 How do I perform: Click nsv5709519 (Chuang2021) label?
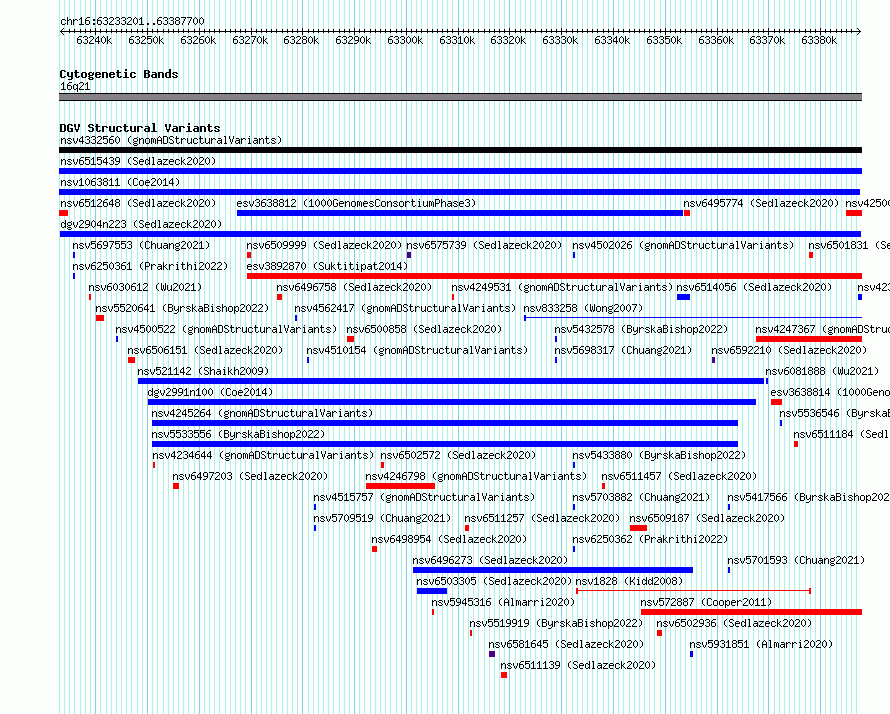pyautogui.click(x=382, y=518)
